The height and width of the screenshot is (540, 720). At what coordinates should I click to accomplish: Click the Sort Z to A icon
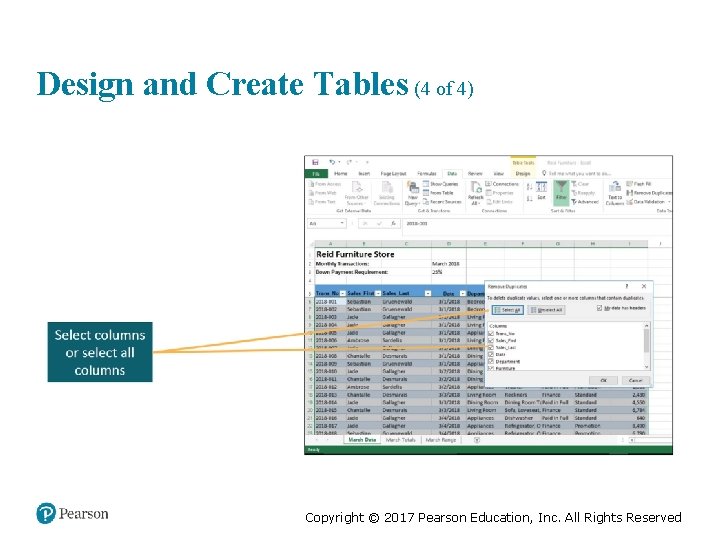(x=529, y=198)
